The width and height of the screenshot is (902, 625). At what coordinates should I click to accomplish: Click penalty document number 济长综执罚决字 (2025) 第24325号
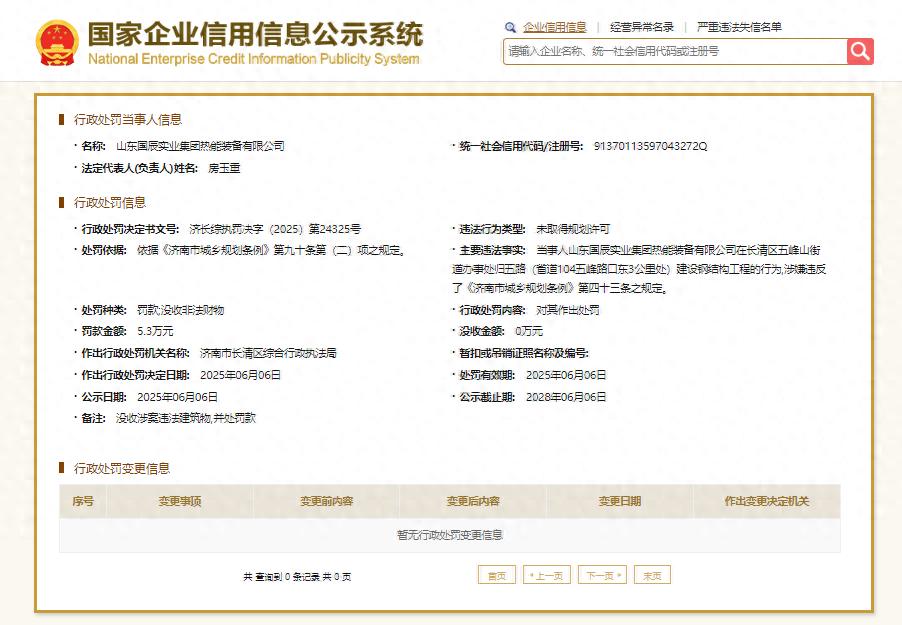[275, 229]
